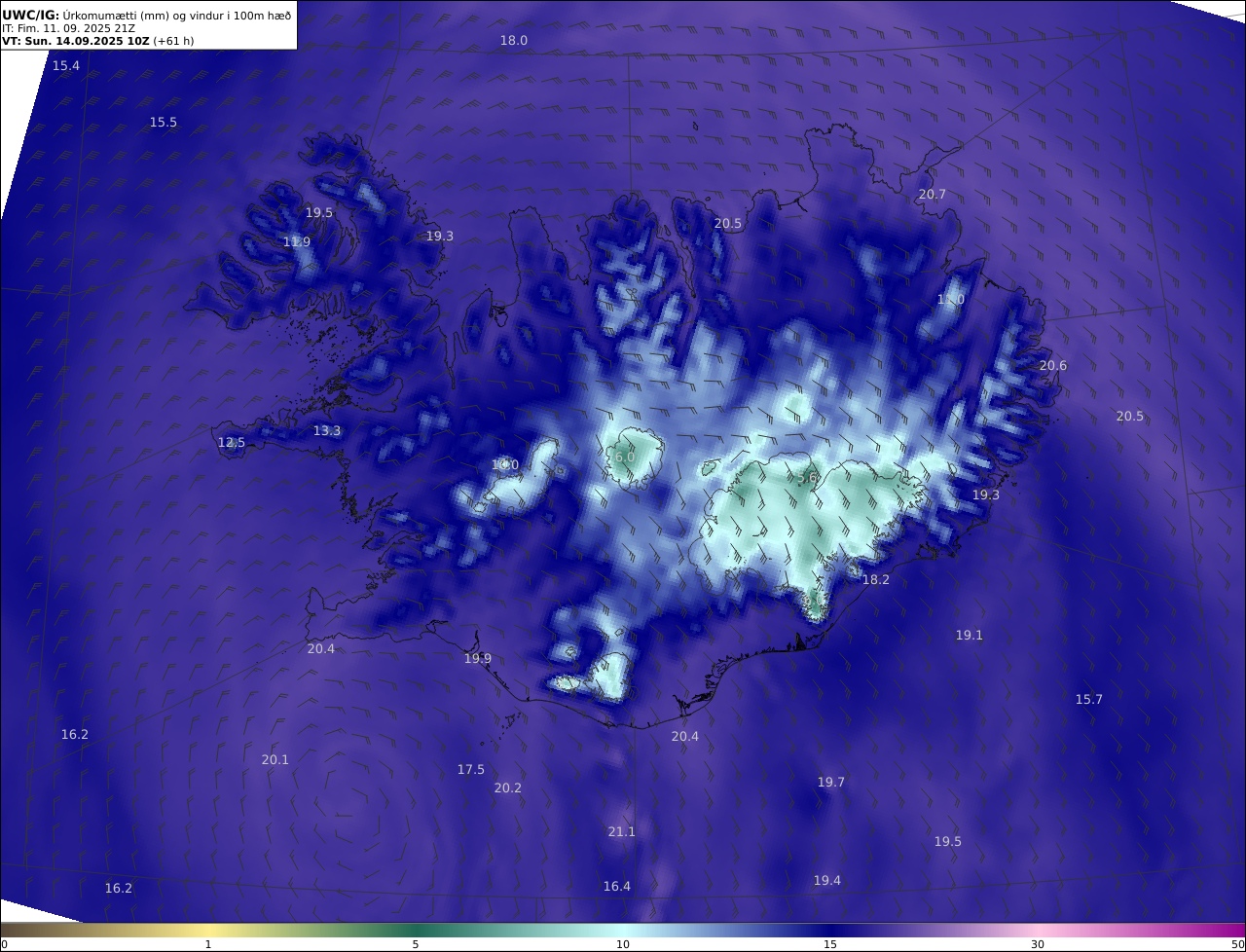Click the 11.9 value in the Westfjords
Screen dimensions: 1246x952
tap(297, 241)
